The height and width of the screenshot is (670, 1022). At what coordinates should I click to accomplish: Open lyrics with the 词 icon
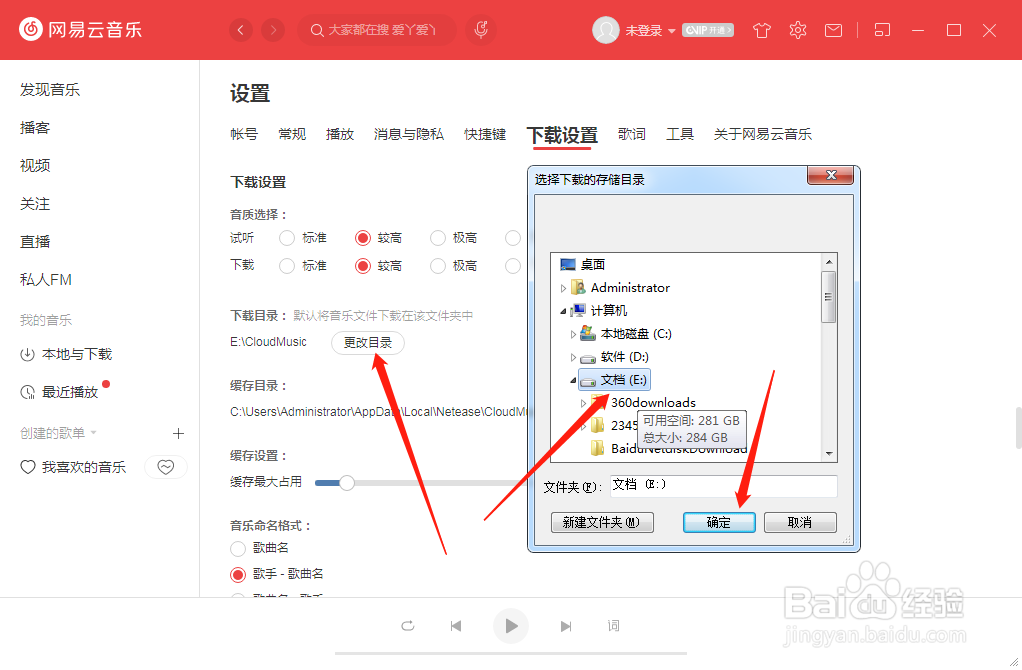tap(613, 626)
